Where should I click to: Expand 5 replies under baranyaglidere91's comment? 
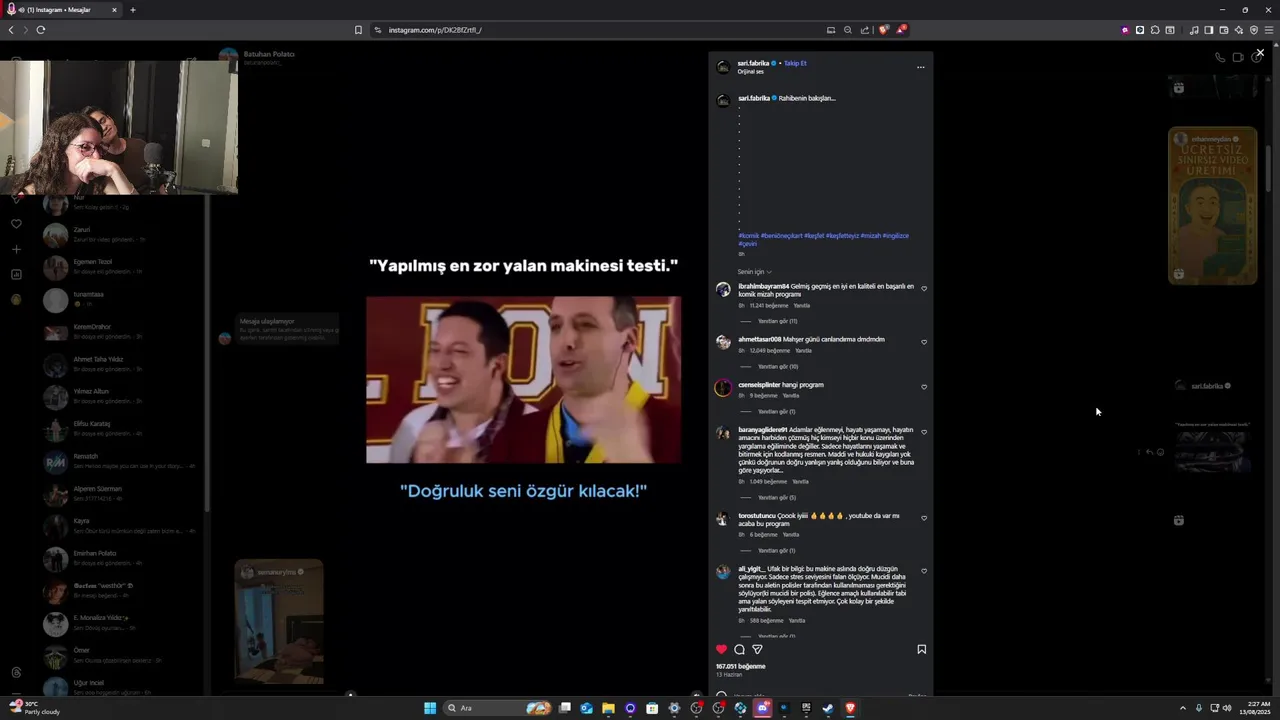click(x=776, y=497)
